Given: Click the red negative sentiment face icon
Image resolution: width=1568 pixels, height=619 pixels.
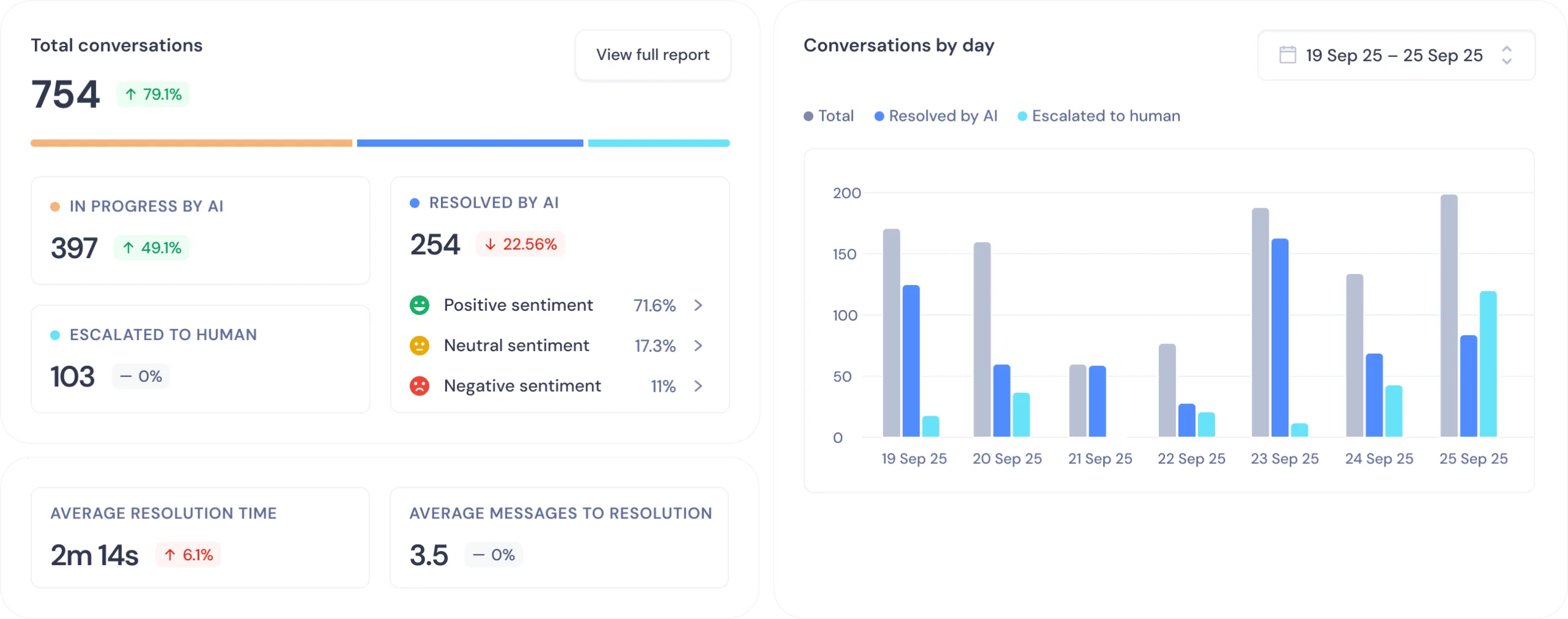Looking at the screenshot, I should click(420, 386).
